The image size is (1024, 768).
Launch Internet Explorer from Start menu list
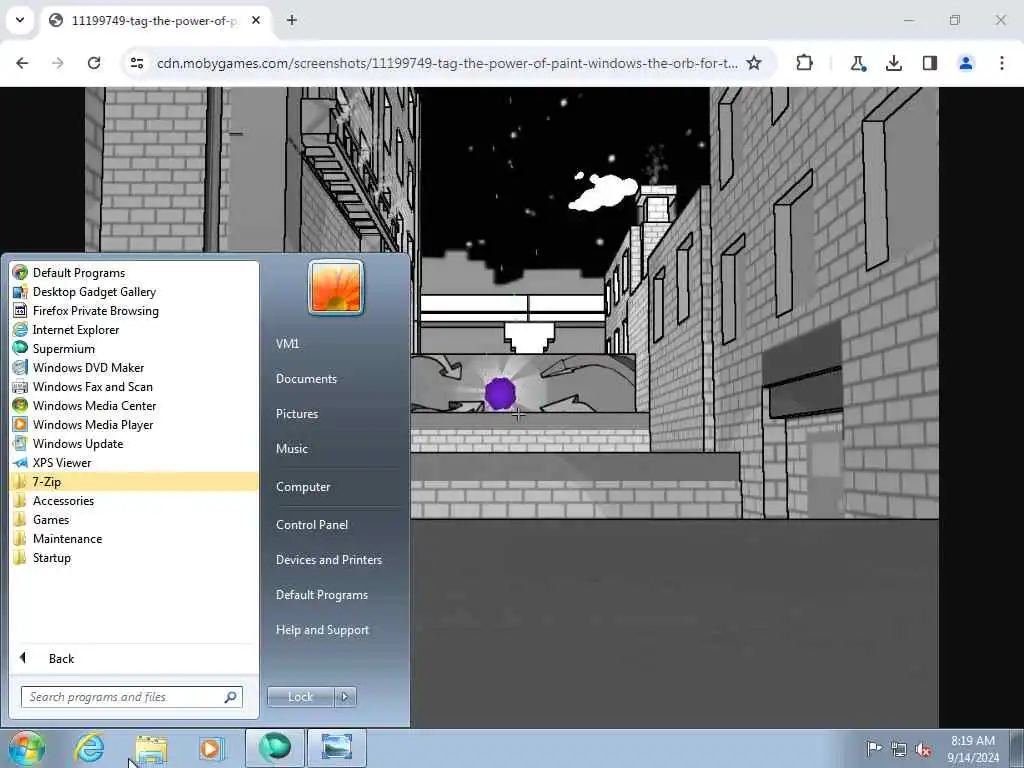134,329
